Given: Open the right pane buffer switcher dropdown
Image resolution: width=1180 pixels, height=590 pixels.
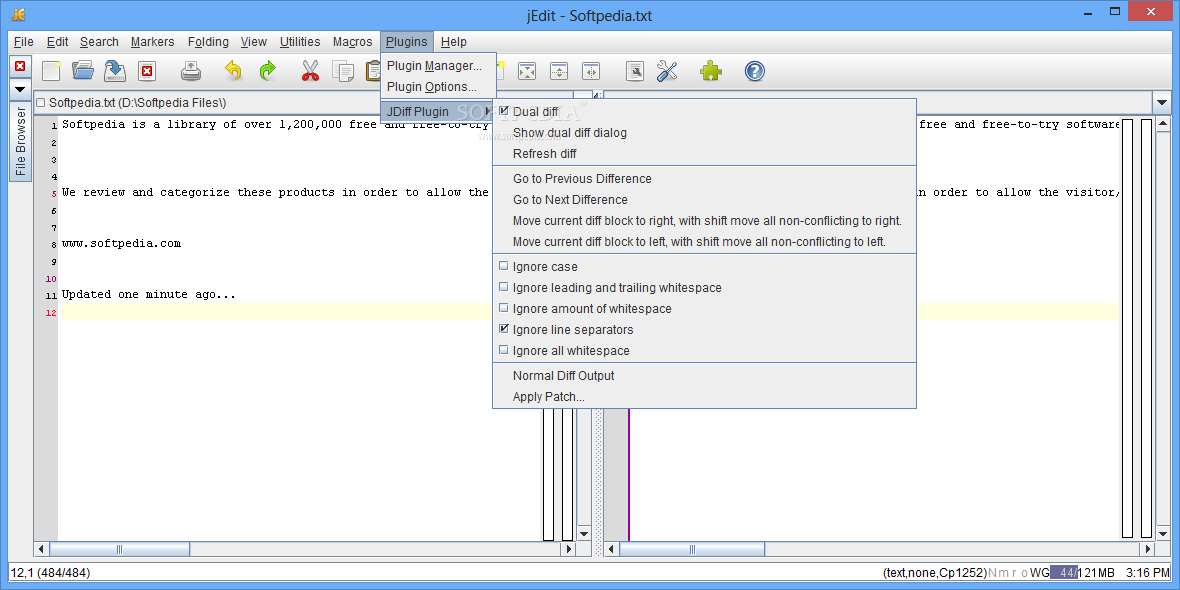Looking at the screenshot, I should coord(1161,102).
